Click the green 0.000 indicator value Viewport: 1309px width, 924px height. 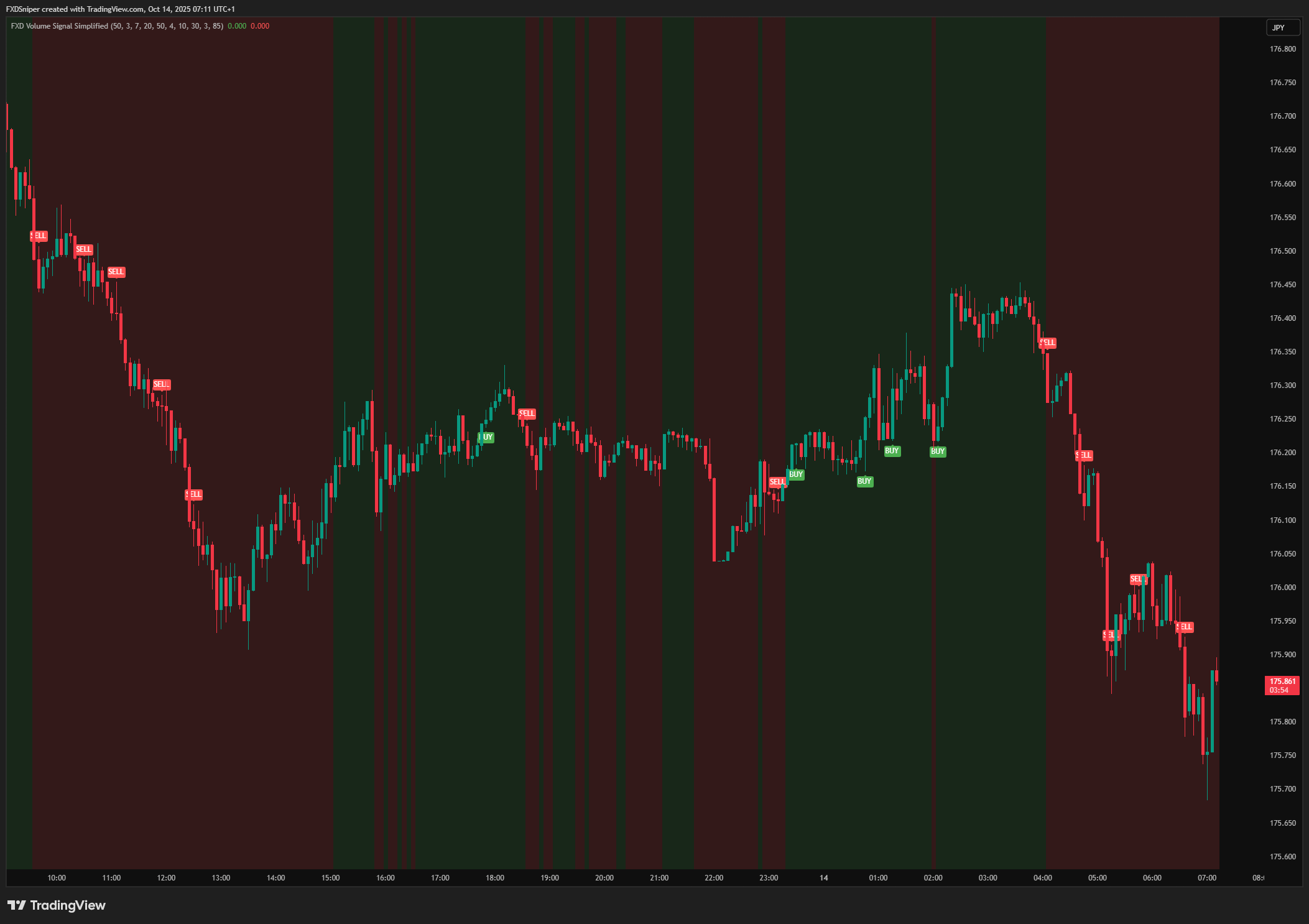(236, 26)
